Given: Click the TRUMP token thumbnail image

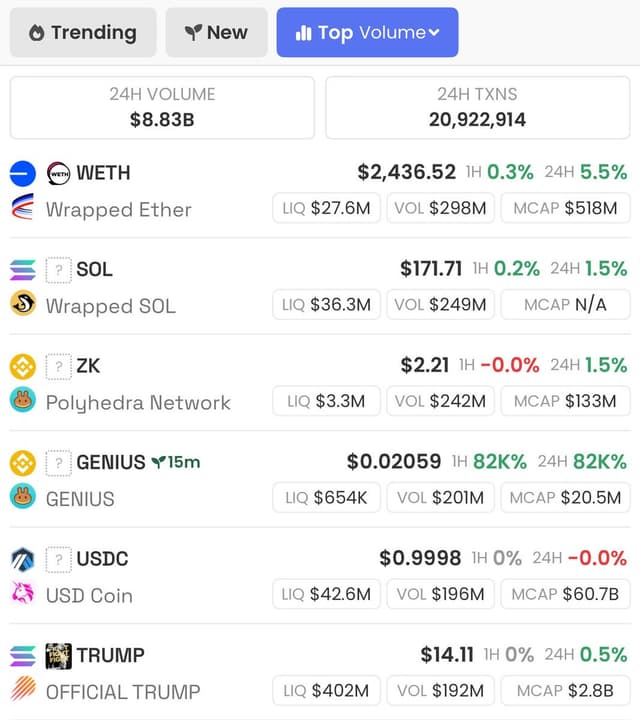Looking at the screenshot, I should coord(59,656).
